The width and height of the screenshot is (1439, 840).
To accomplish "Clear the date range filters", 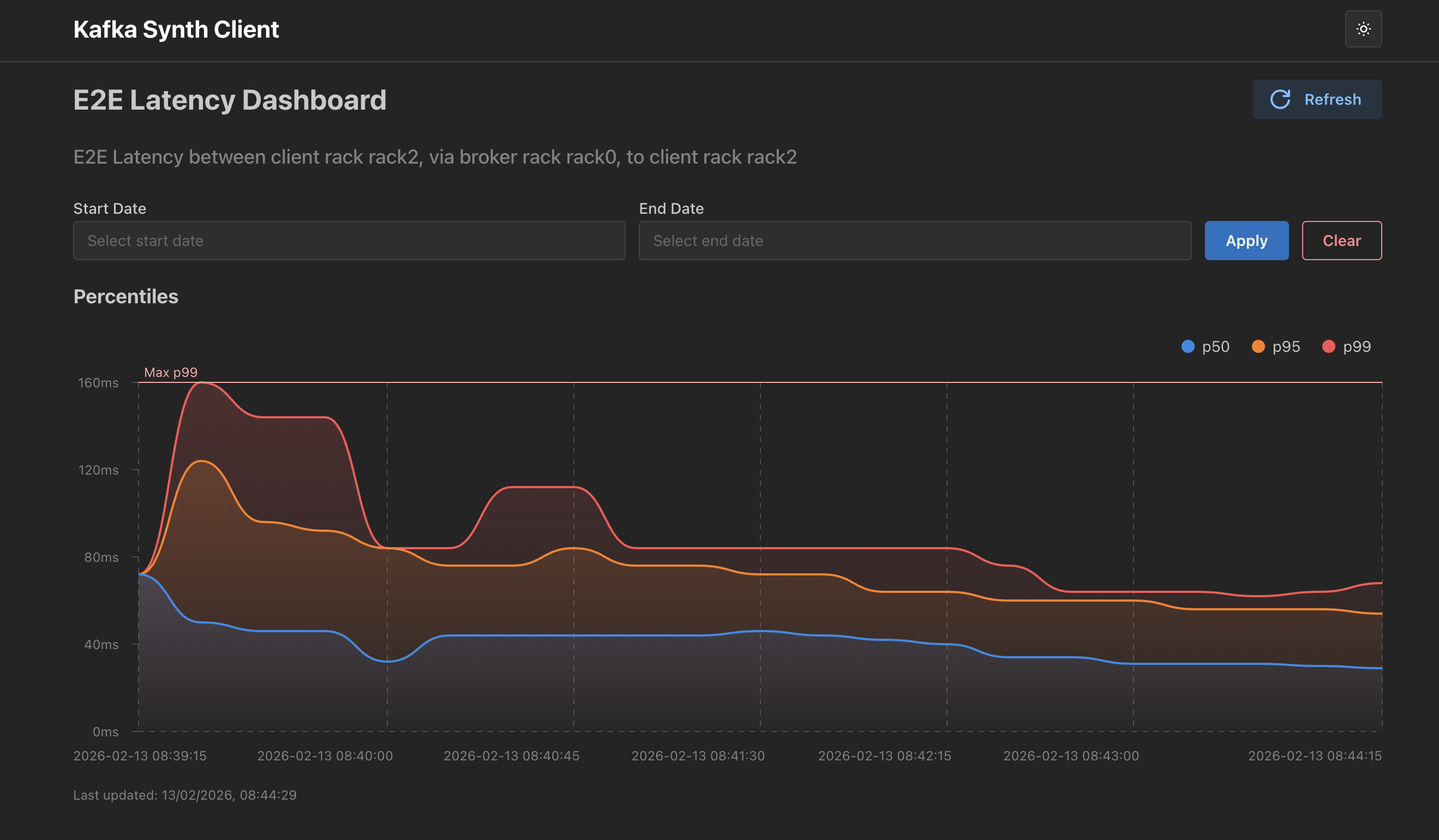I will pos(1341,241).
